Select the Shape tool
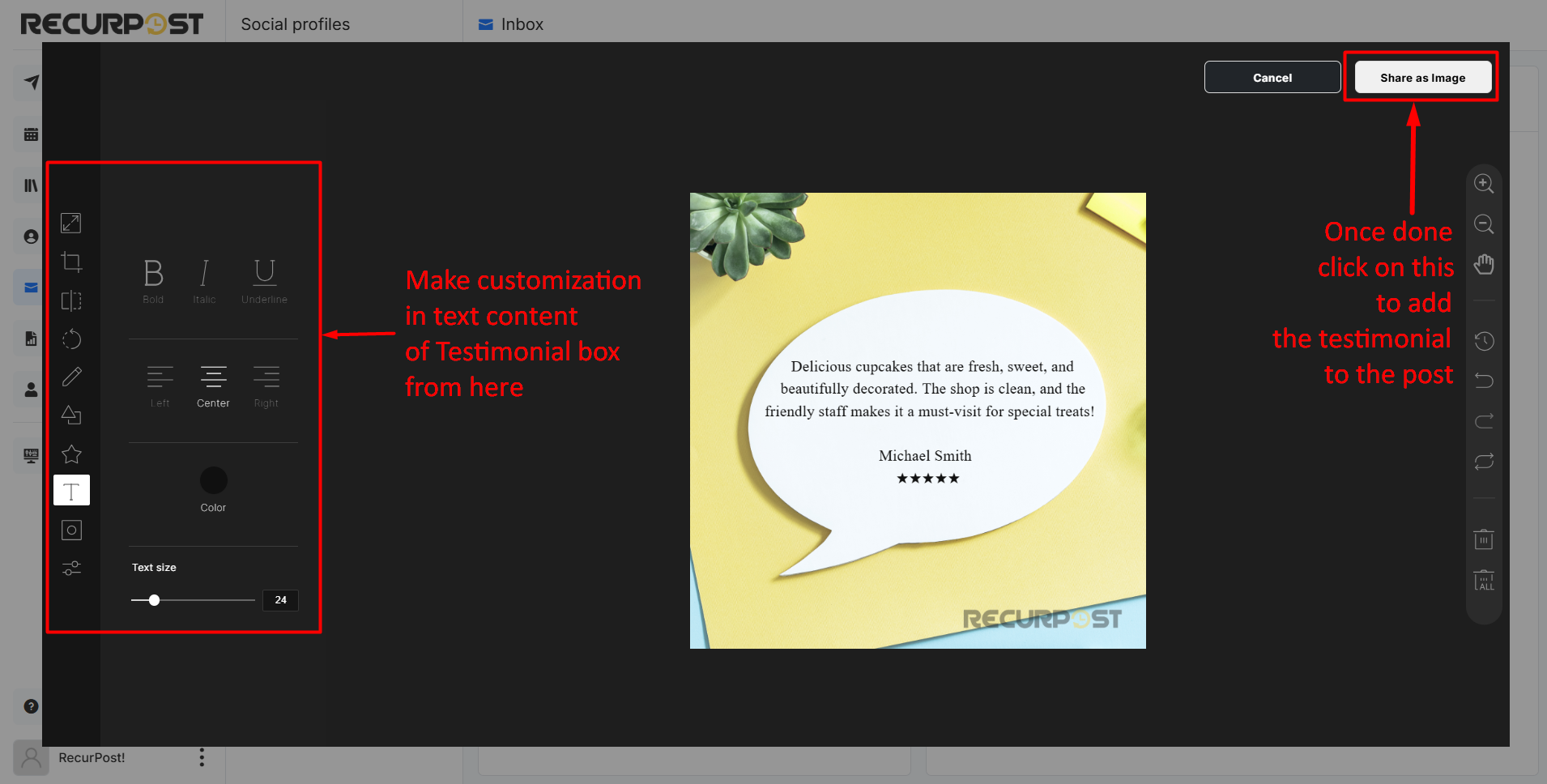1547x784 pixels. (71, 415)
